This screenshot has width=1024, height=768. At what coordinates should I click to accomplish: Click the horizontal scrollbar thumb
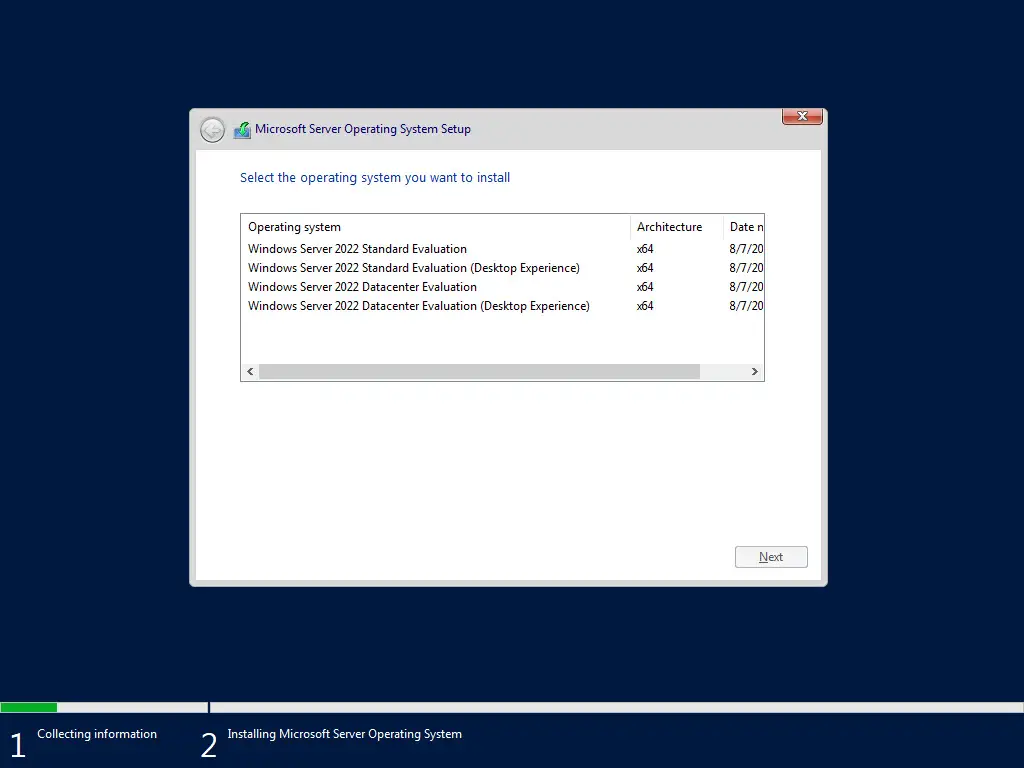click(x=480, y=371)
